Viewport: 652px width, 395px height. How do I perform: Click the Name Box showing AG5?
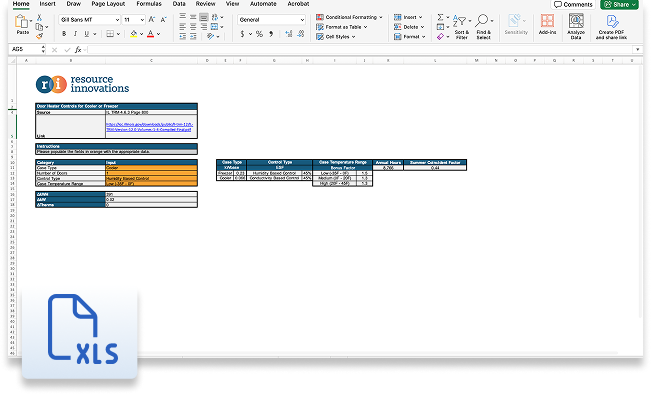(27, 49)
